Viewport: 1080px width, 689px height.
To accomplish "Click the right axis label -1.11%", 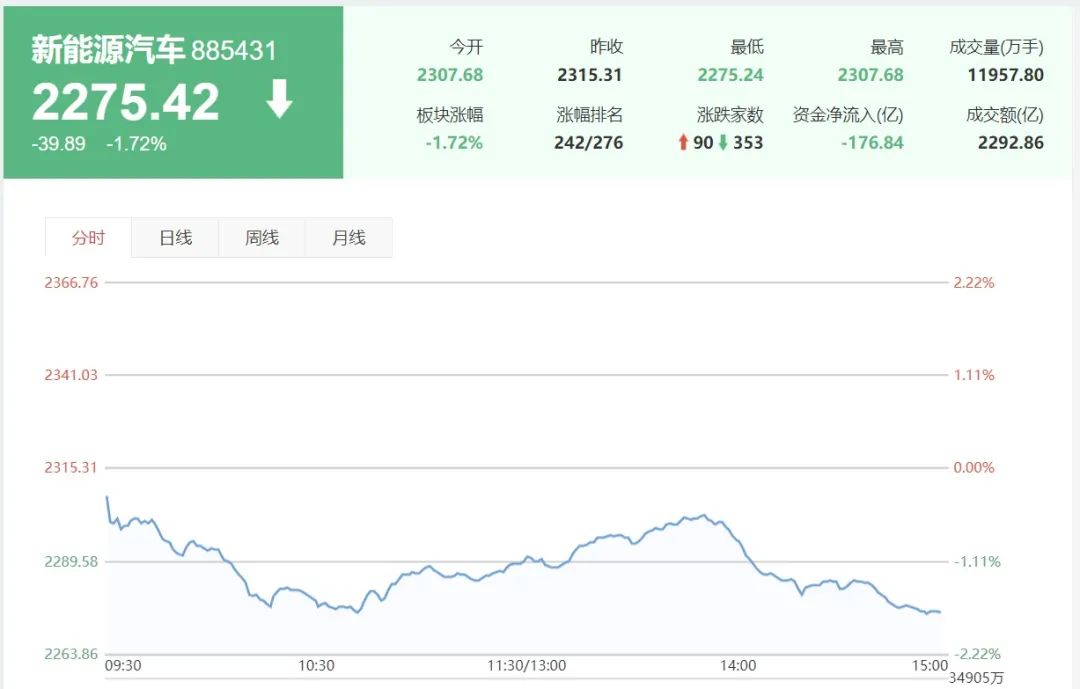I will [977, 562].
